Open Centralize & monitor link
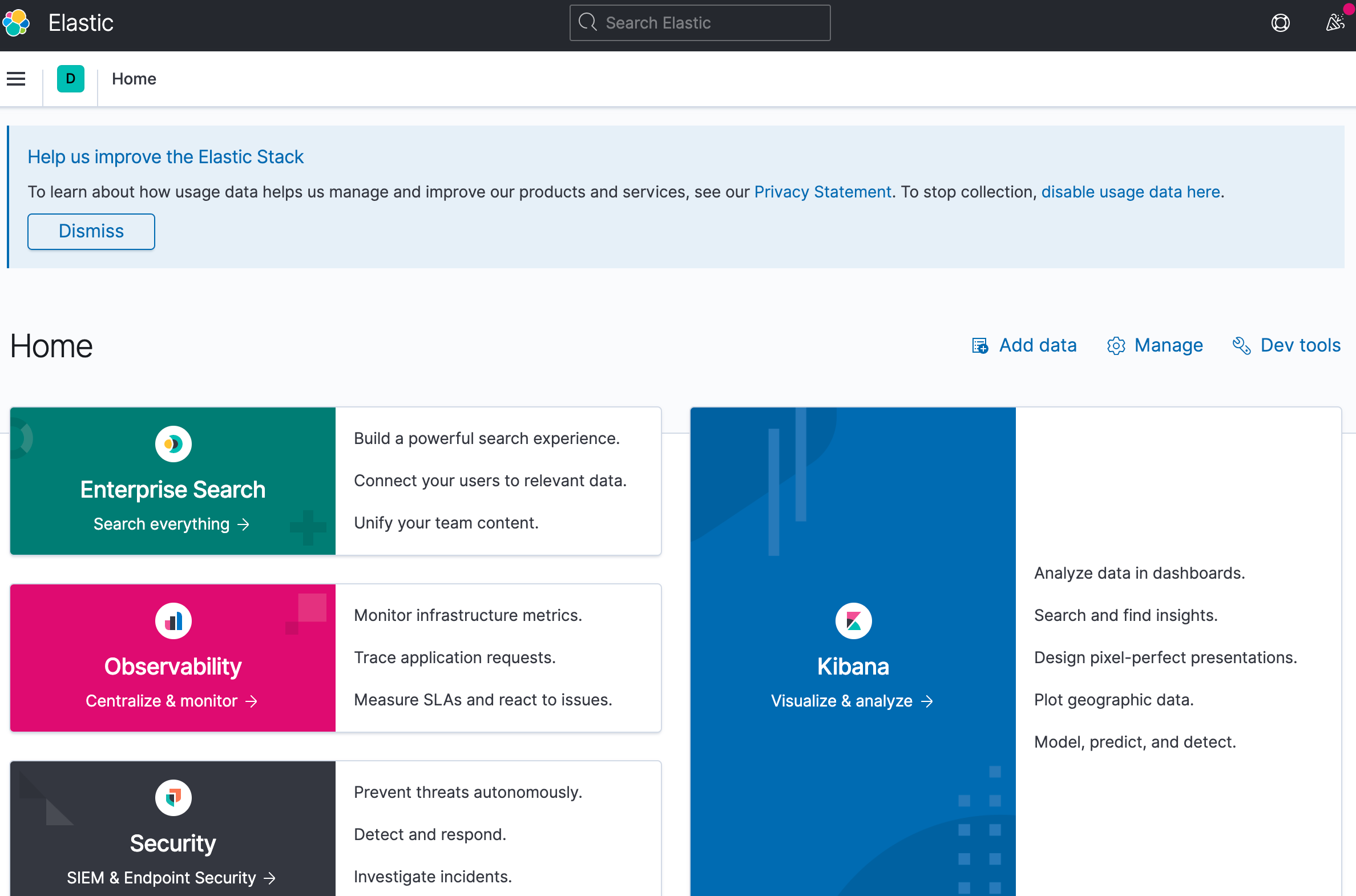 click(171, 701)
